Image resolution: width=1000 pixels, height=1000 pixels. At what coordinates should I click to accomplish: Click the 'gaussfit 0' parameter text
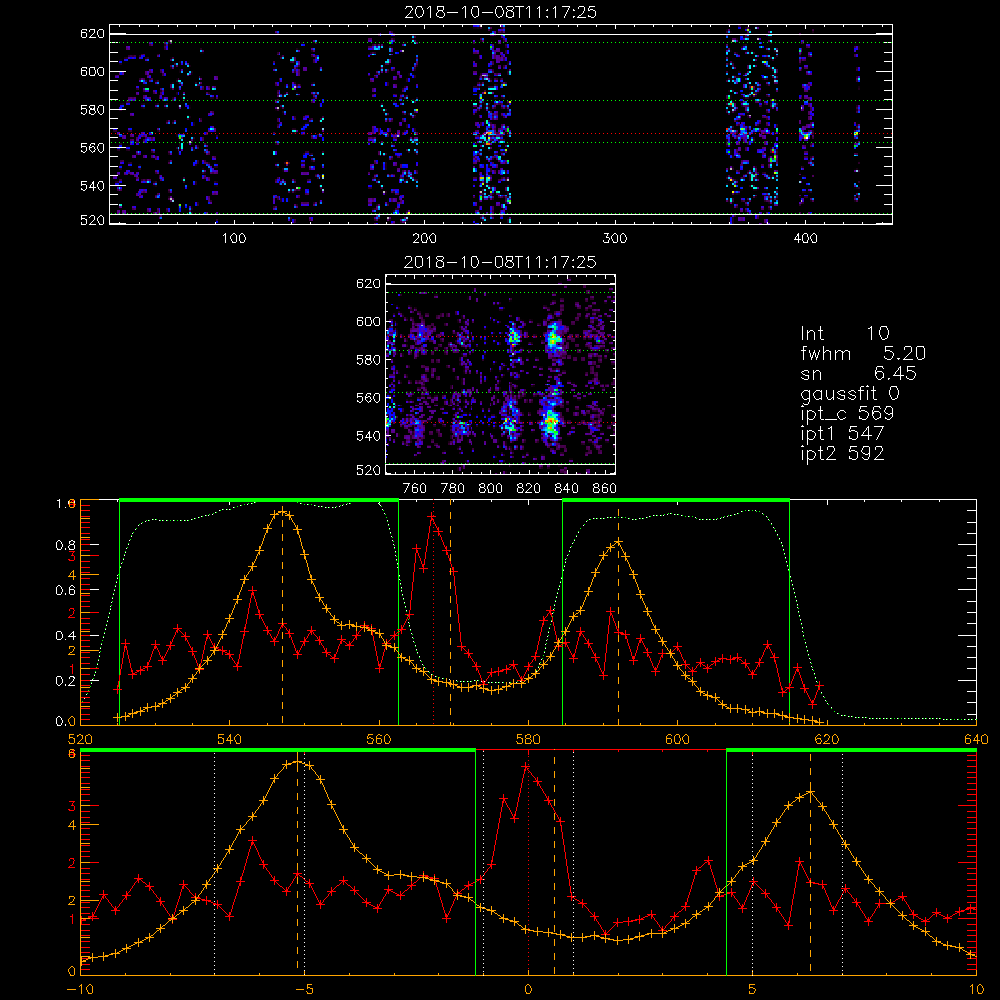pyautogui.click(x=849, y=393)
